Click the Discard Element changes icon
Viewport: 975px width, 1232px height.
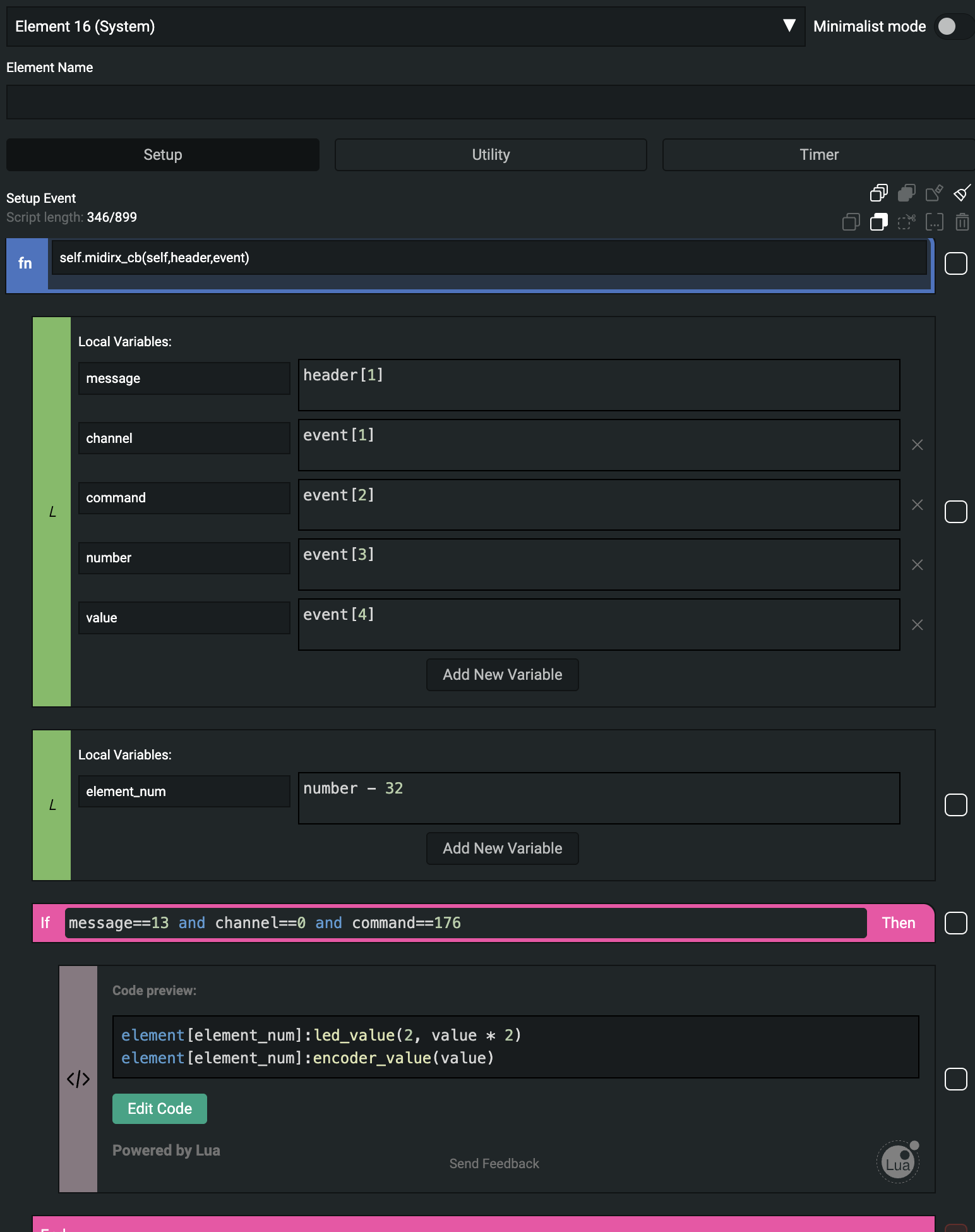(934, 193)
